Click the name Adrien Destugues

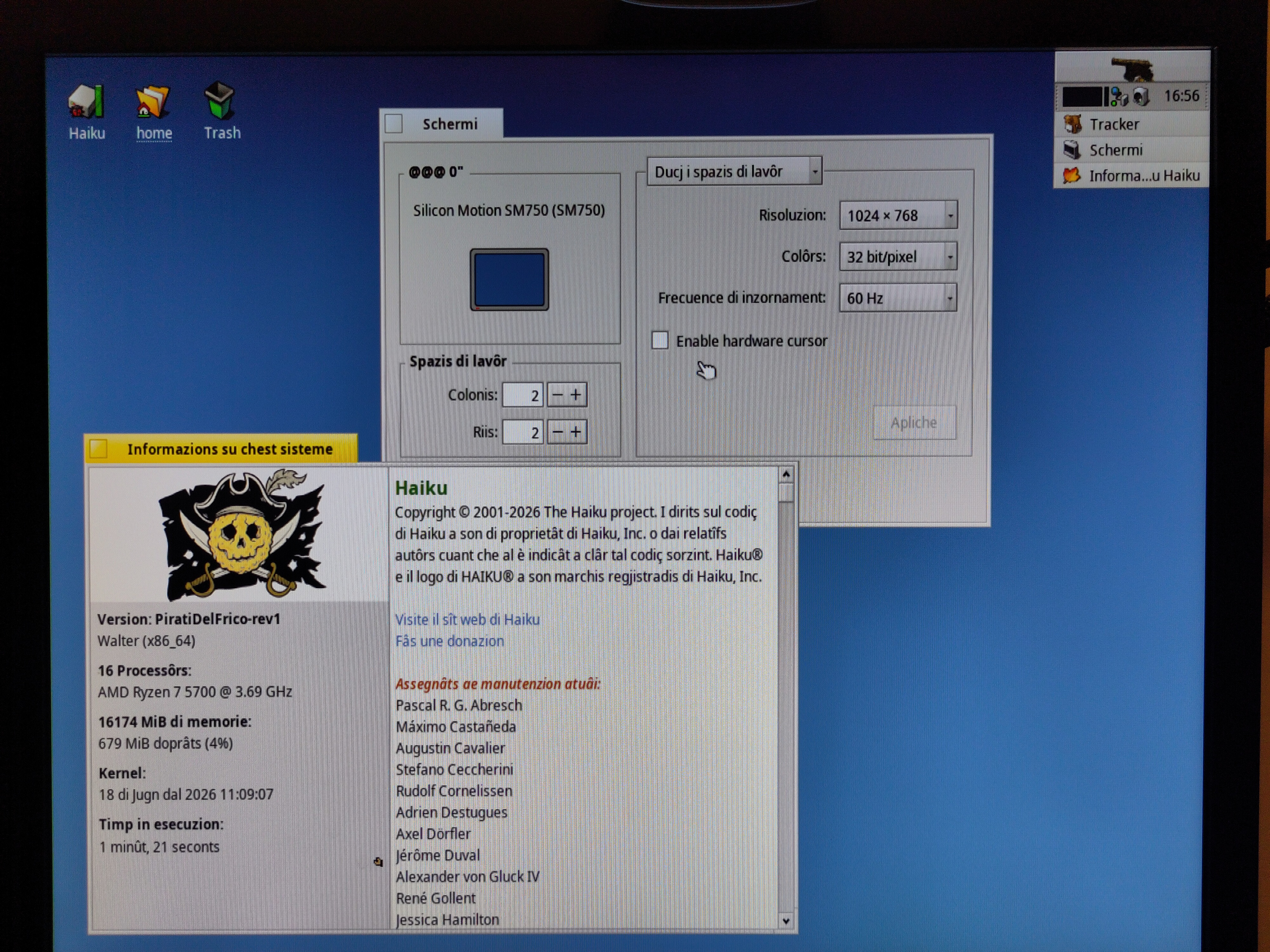pos(451,813)
